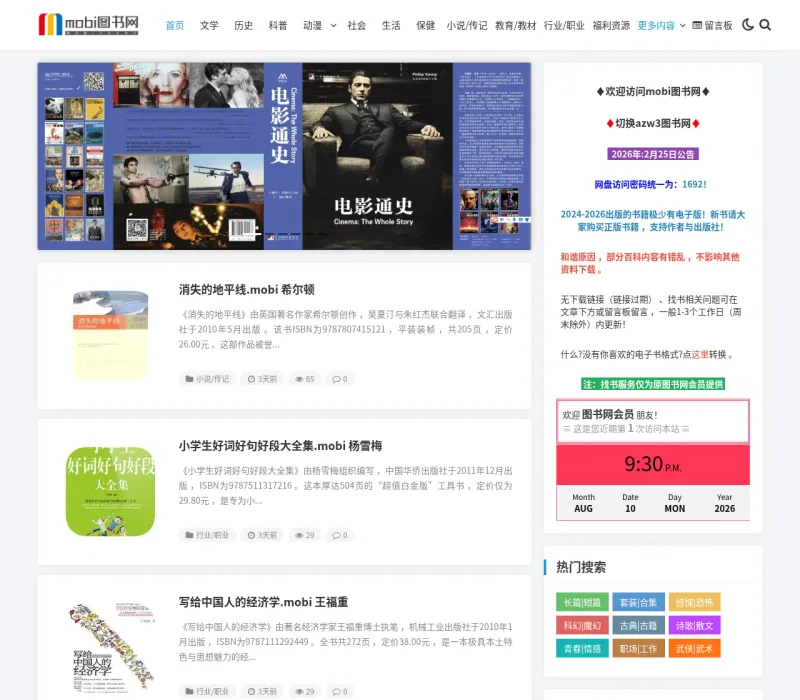The image size is (800, 700).
Task: Open the 生活 category
Action: click(391, 25)
